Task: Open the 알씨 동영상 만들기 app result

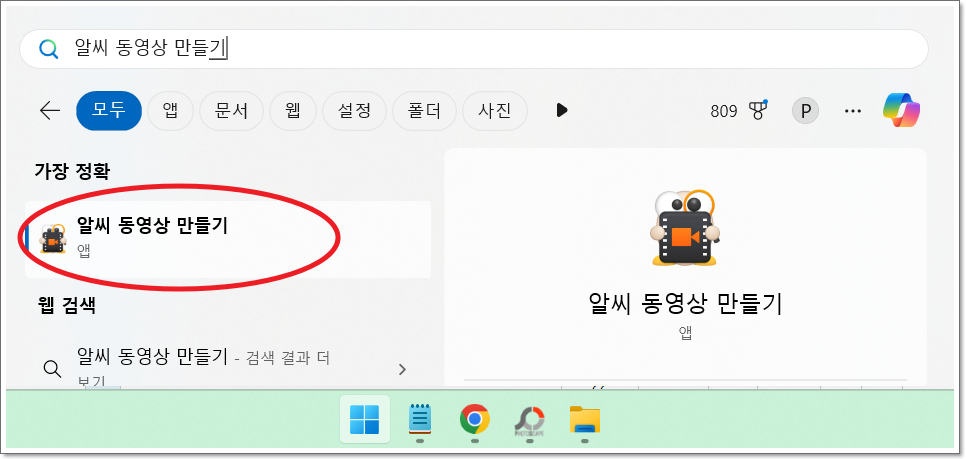Action: pos(228,239)
